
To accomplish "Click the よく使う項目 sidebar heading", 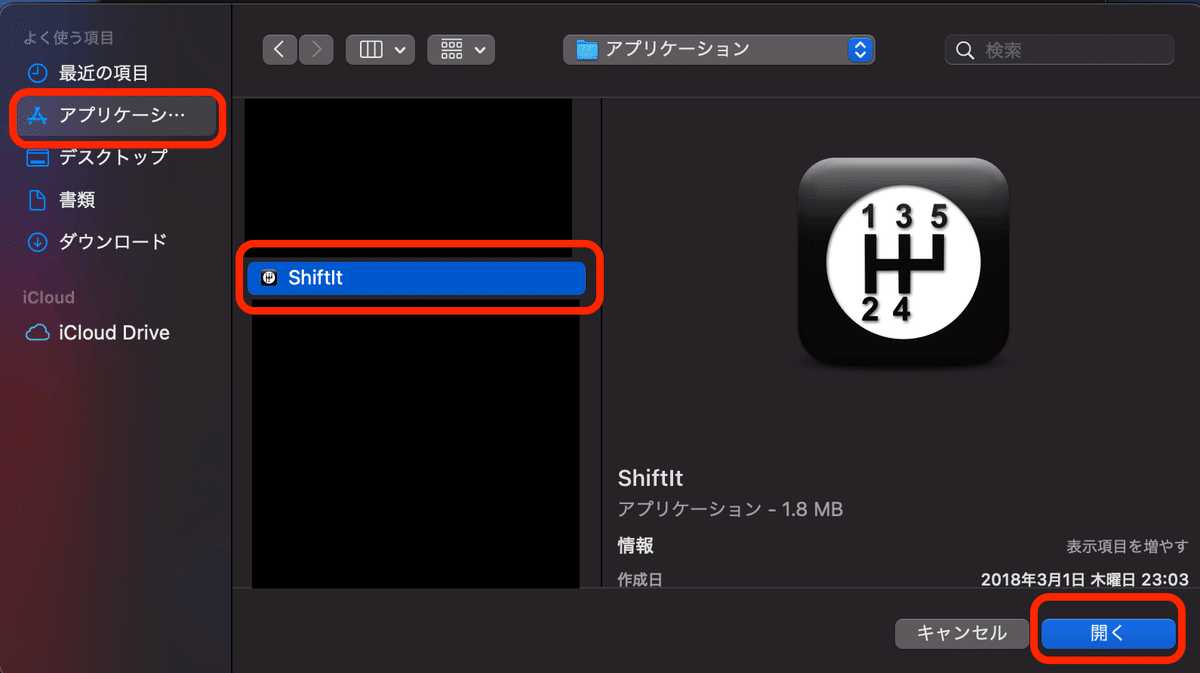I will tap(69, 38).
